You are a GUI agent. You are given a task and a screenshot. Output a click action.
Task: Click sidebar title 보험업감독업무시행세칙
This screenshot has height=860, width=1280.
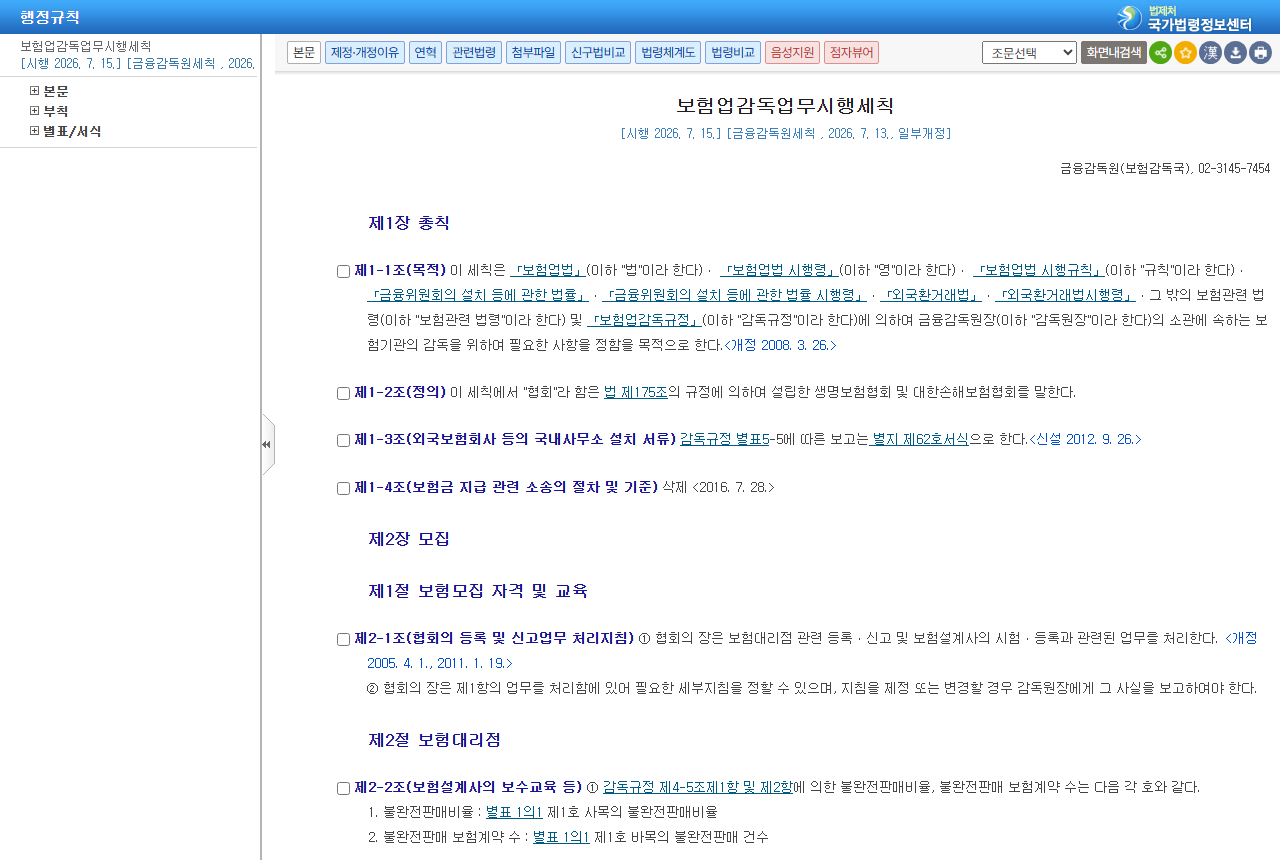tap(86, 46)
